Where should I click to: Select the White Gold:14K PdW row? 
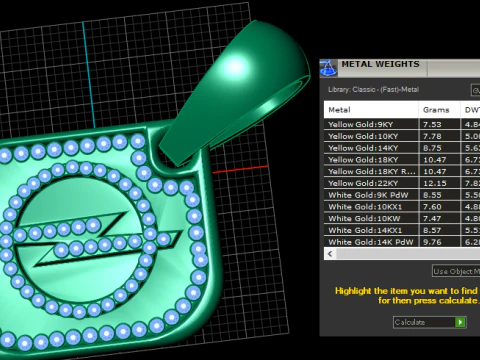point(402,242)
